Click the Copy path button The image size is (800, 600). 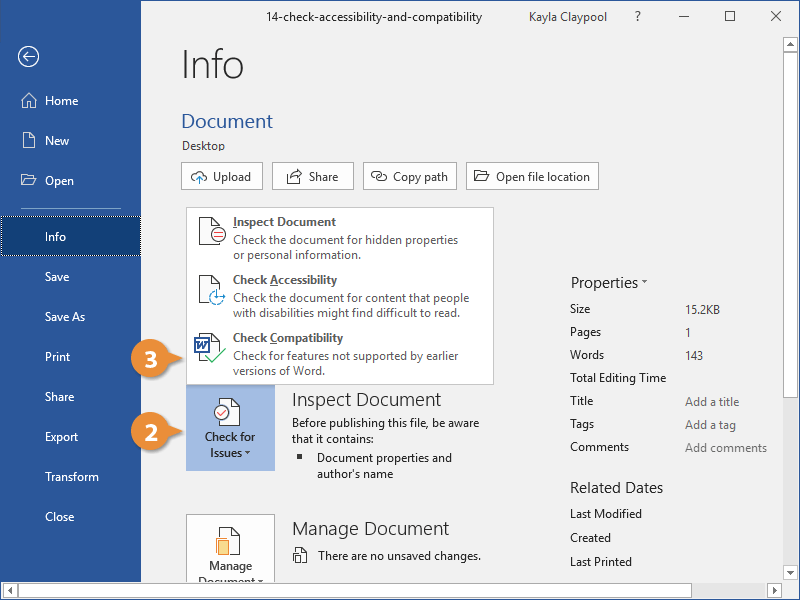pyautogui.click(x=409, y=175)
